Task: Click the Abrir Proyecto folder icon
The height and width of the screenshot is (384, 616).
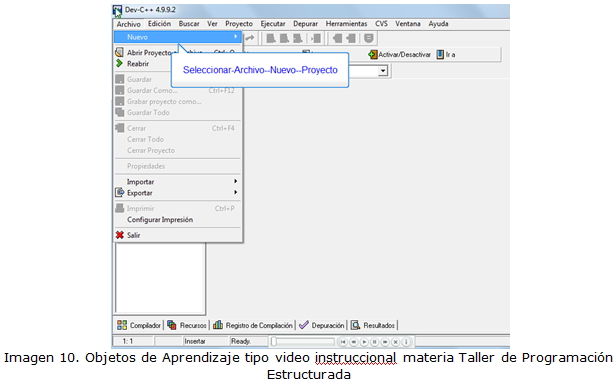Action: (119, 52)
